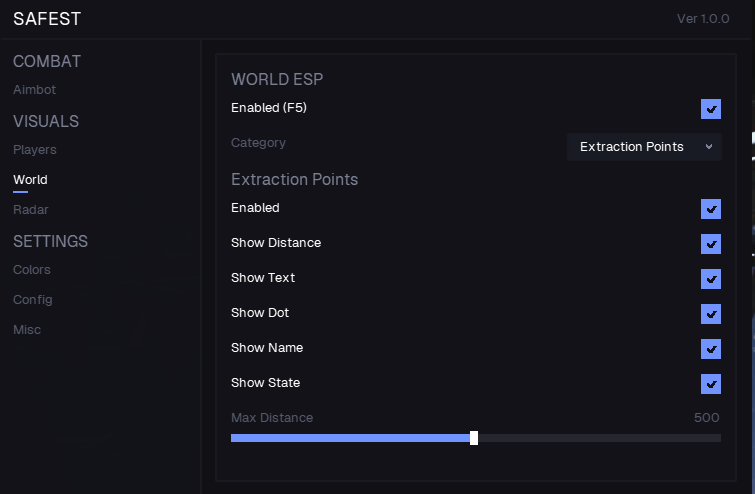Disable the Extraction Points Enabled checkbox
The width and height of the screenshot is (755, 494).
[711, 209]
